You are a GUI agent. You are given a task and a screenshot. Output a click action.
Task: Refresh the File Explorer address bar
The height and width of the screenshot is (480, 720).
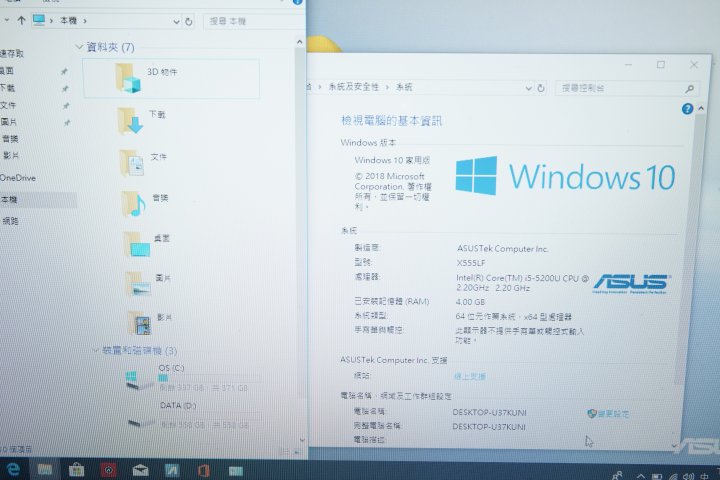tap(188, 22)
